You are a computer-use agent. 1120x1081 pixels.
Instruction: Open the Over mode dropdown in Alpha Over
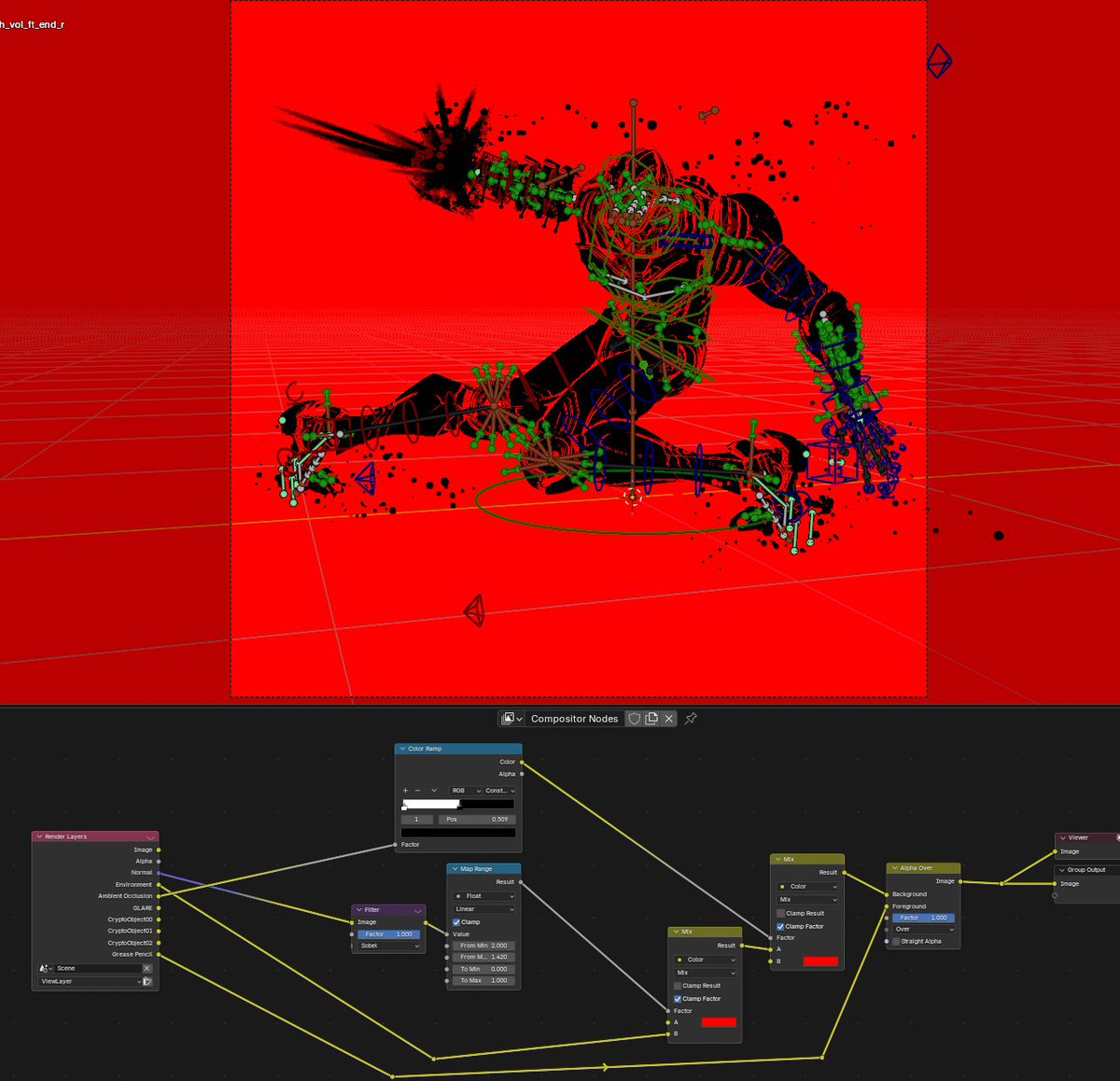924,930
